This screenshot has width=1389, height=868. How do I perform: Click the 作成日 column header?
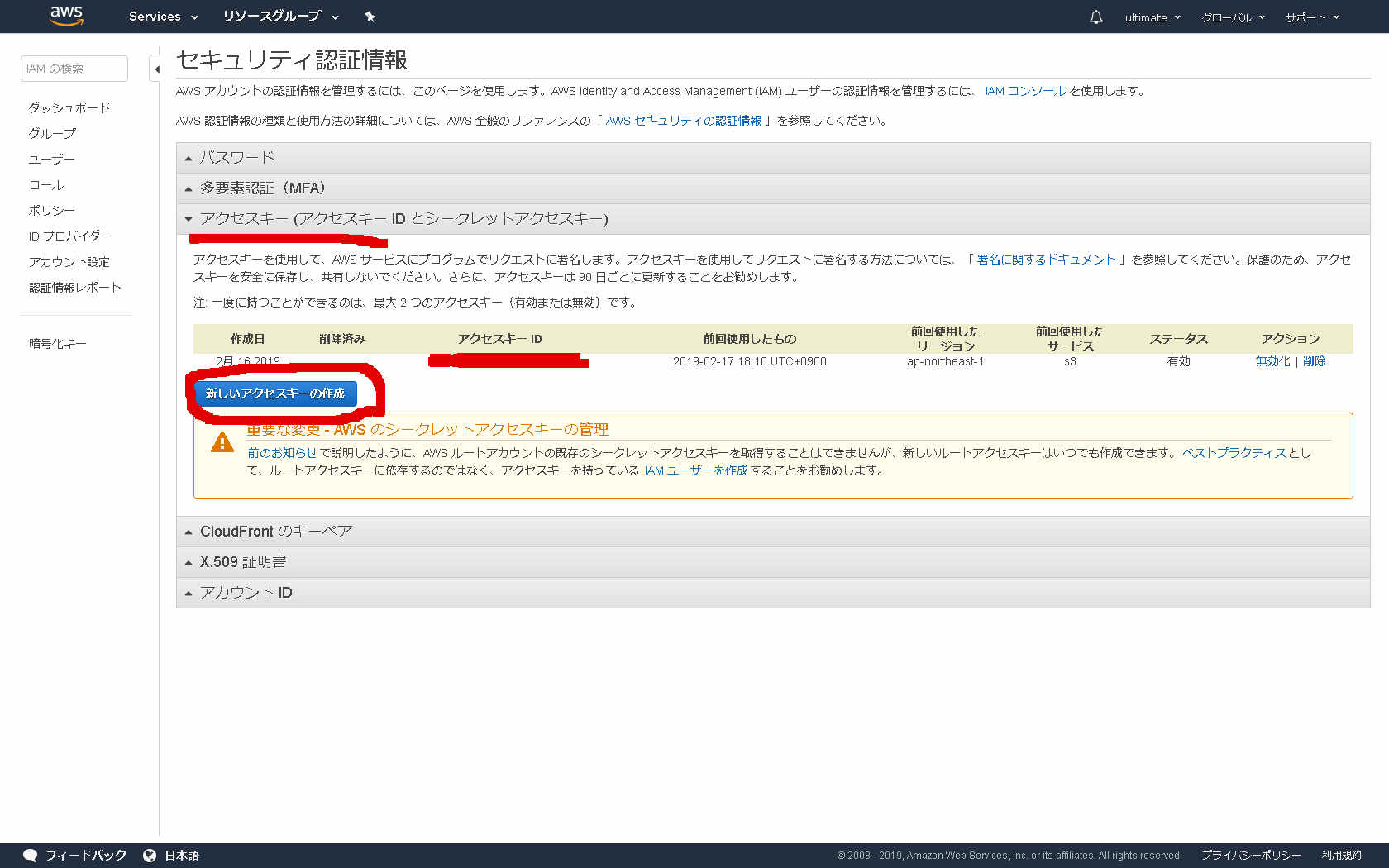247,339
